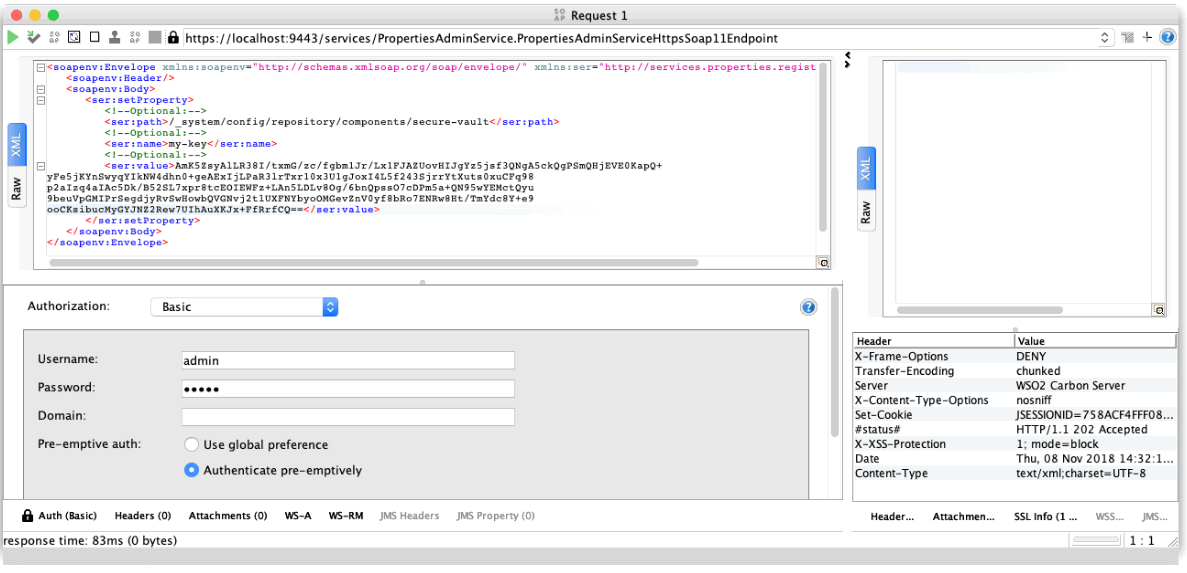The image size is (1187, 573).
Task: Collapse the soapenv:Envelope XML node
Action: click(x=40, y=68)
